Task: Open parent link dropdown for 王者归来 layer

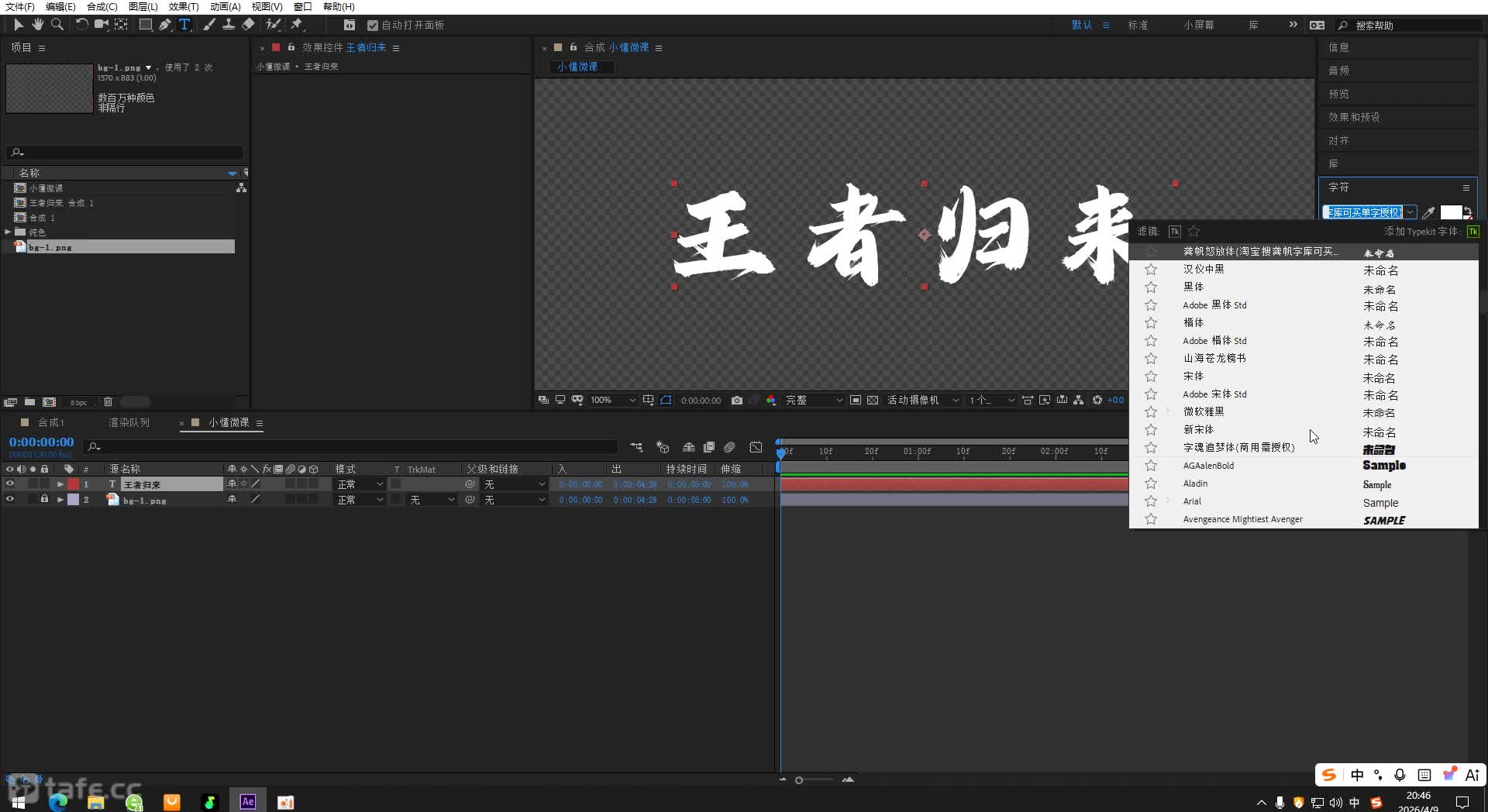Action: (515, 484)
